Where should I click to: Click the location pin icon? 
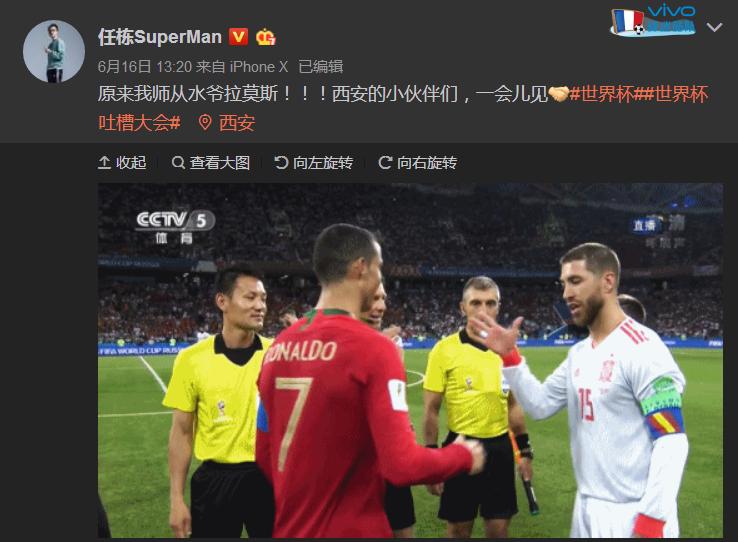pyautogui.click(x=205, y=123)
